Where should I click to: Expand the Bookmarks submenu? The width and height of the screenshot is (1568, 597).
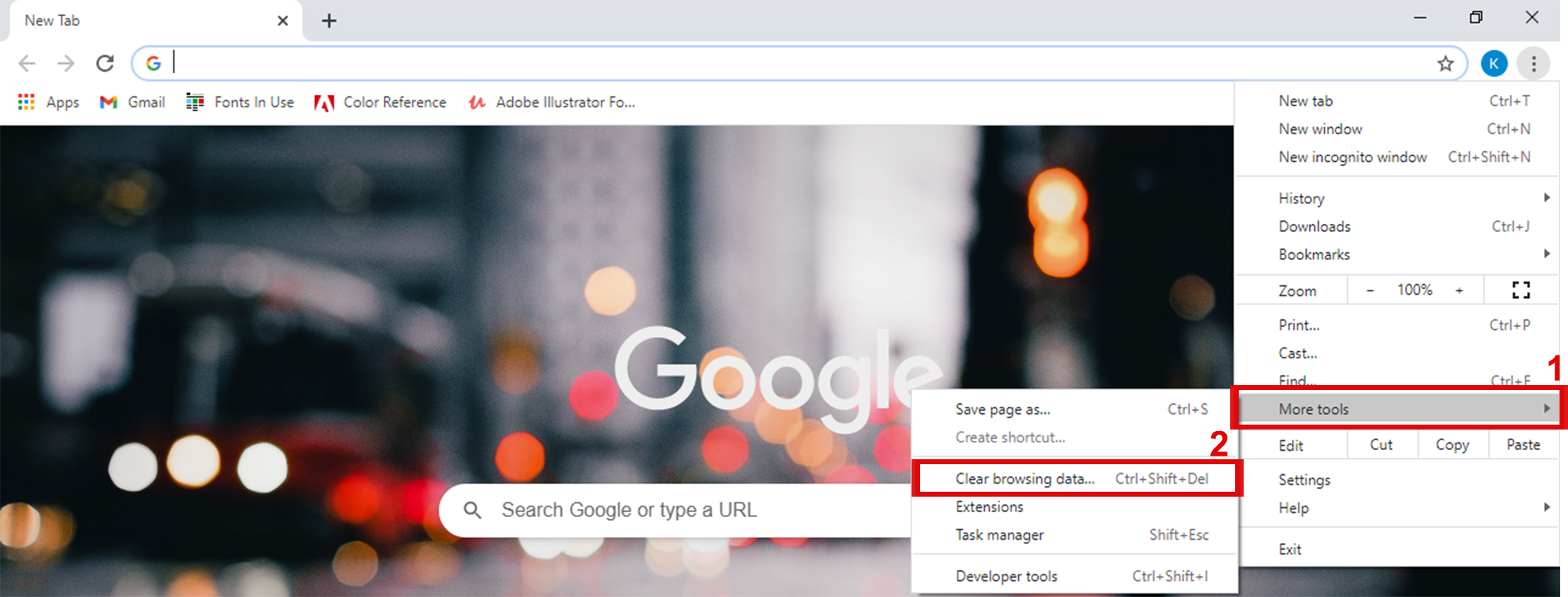(1397, 254)
